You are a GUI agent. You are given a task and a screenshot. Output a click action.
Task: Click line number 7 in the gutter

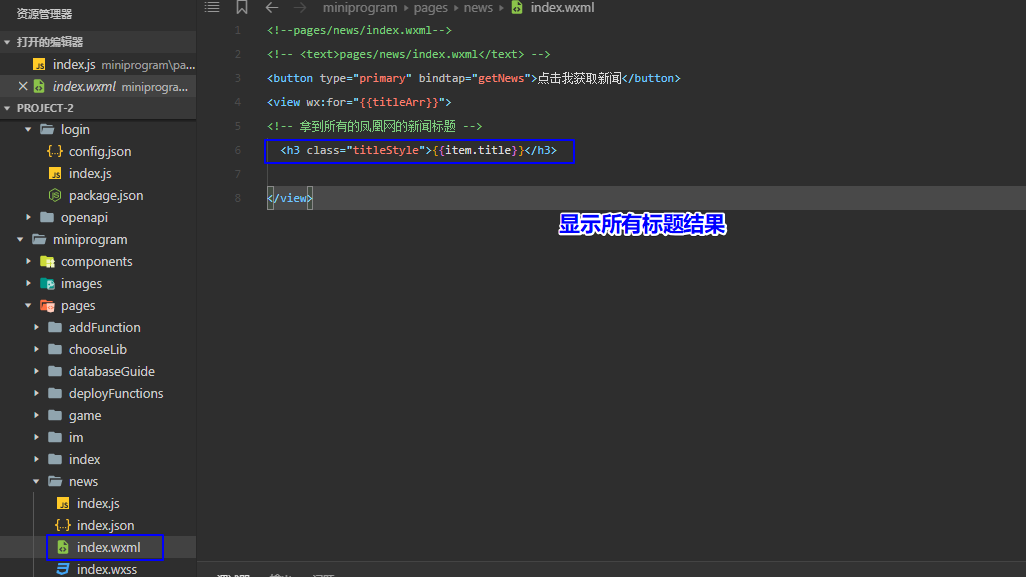[x=238, y=174]
